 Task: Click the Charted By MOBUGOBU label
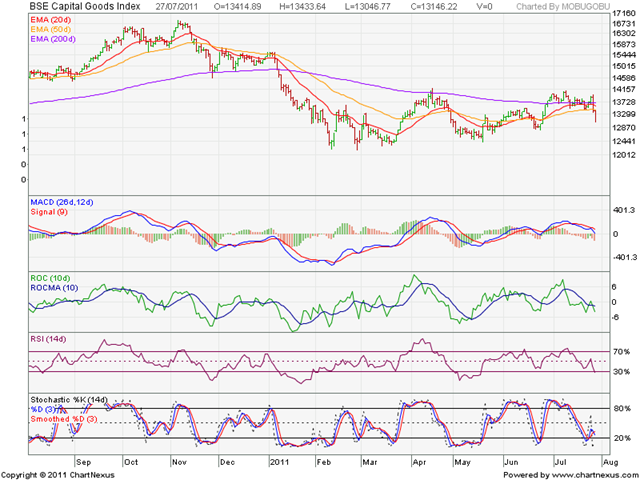tap(563, 7)
